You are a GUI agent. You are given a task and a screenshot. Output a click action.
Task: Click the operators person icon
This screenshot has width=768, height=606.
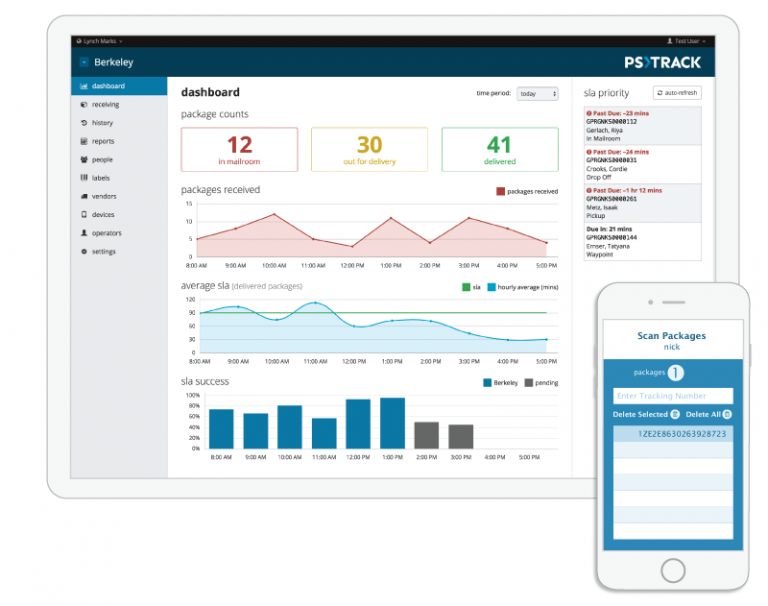tap(84, 233)
